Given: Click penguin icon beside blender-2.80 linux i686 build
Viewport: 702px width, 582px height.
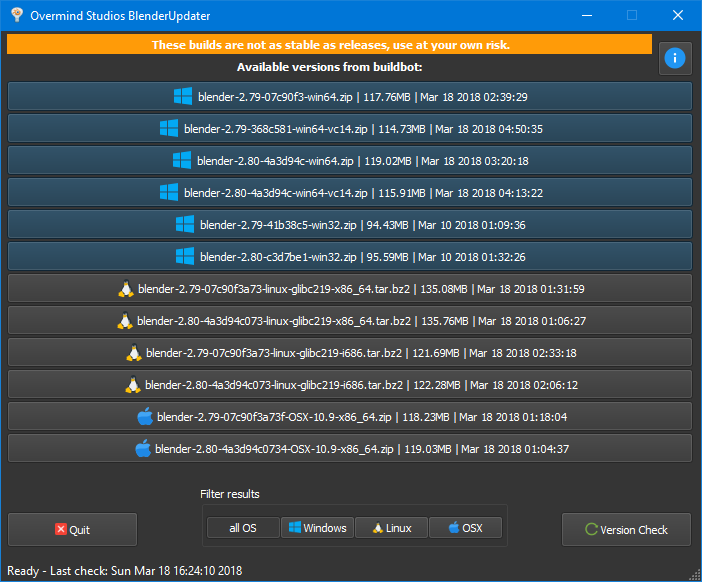Looking at the screenshot, I should point(133,385).
